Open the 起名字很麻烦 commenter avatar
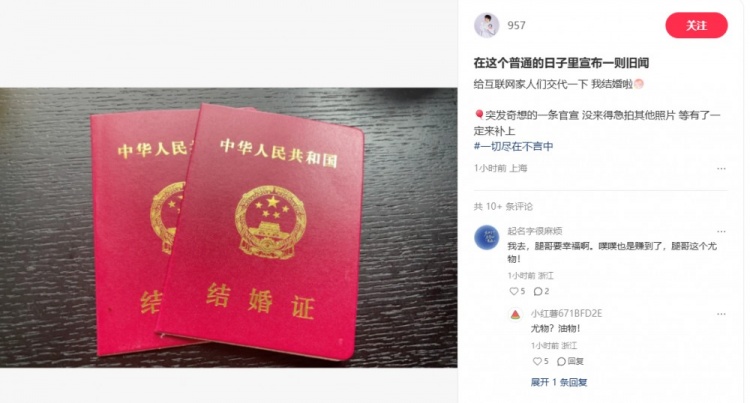This screenshot has width=750, height=403. click(486, 237)
